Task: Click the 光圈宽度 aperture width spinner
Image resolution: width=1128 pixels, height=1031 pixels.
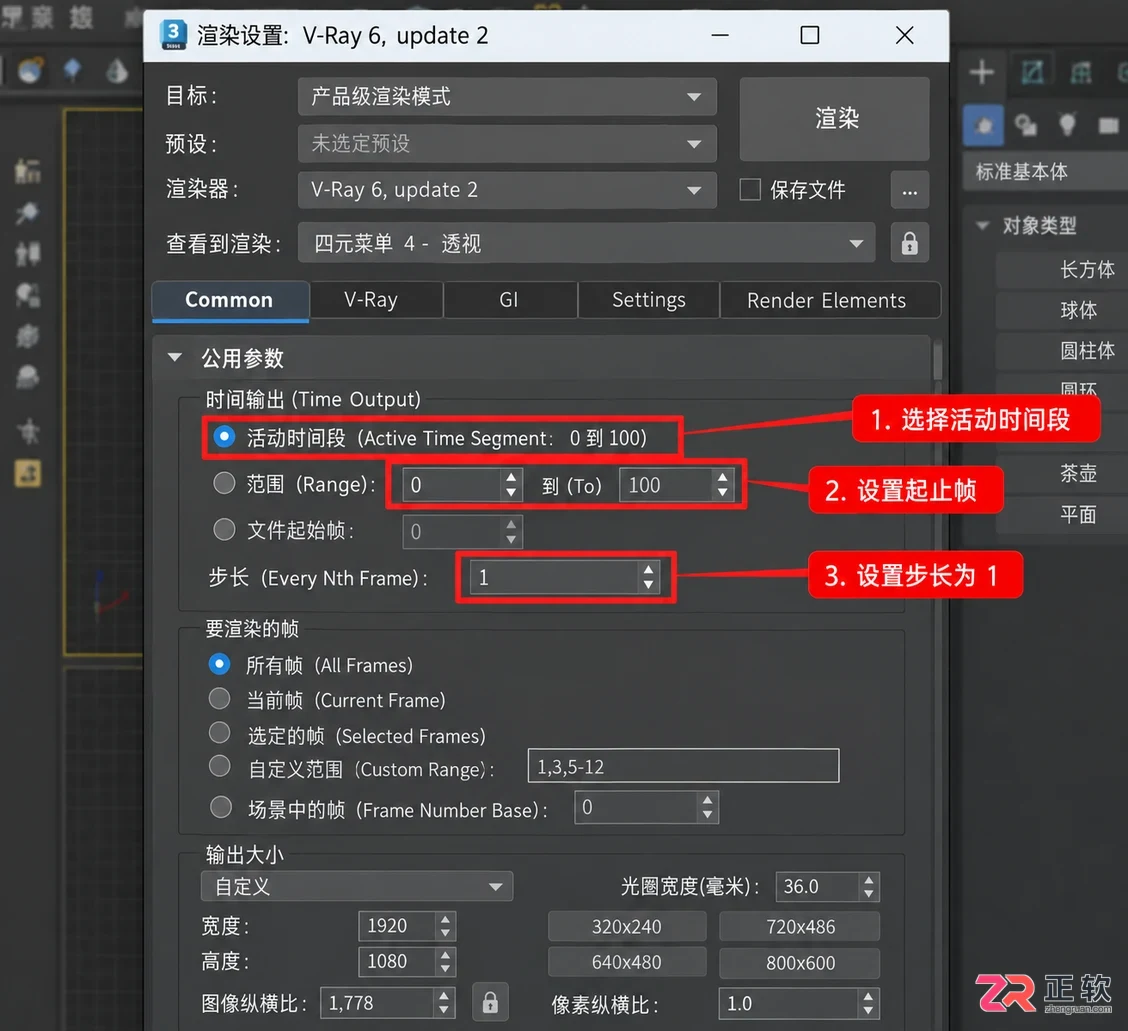Action: (869, 886)
